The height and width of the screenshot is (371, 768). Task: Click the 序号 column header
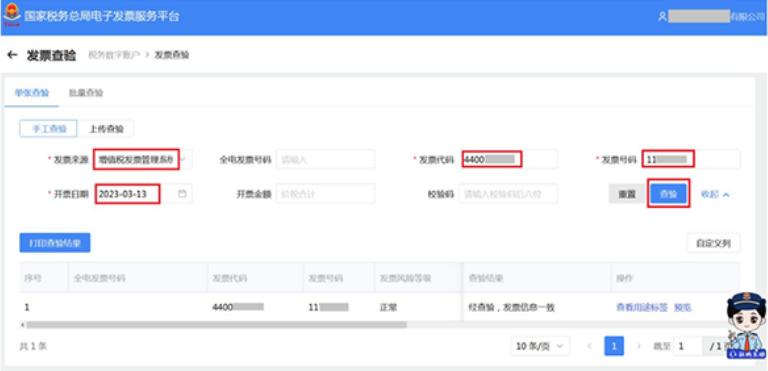tap(33, 278)
